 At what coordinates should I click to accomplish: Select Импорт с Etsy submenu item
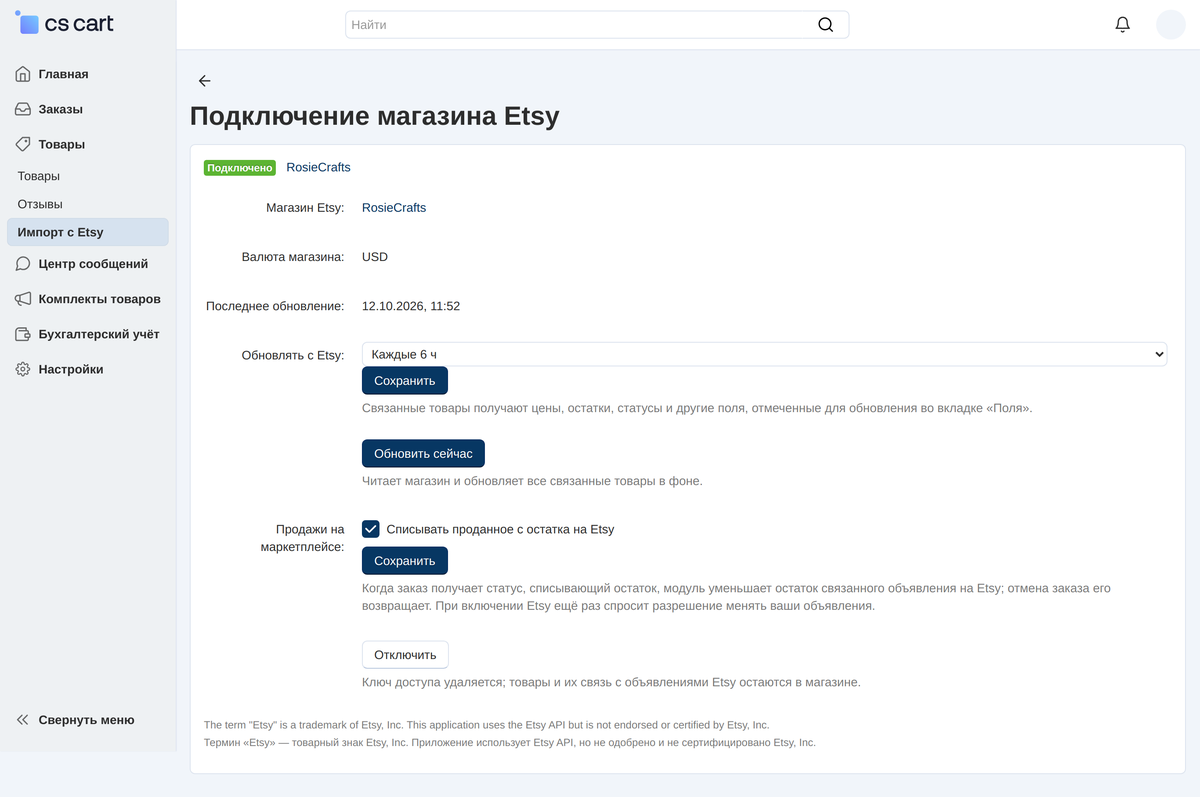(88, 232)
